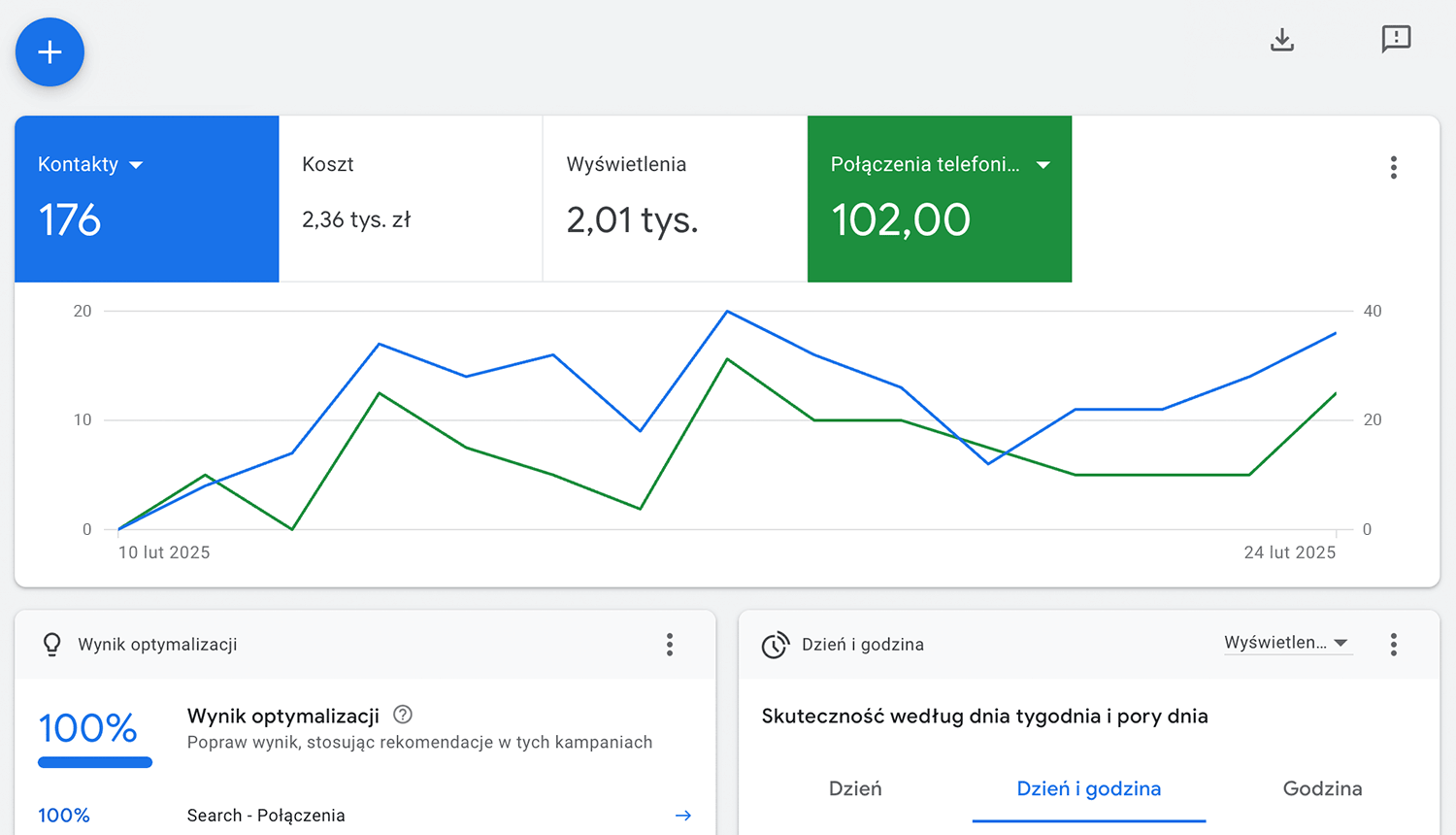Open the Search - Połączenia campaign link
Screen dimensions: 1456x835
click(x=266, y=816)
